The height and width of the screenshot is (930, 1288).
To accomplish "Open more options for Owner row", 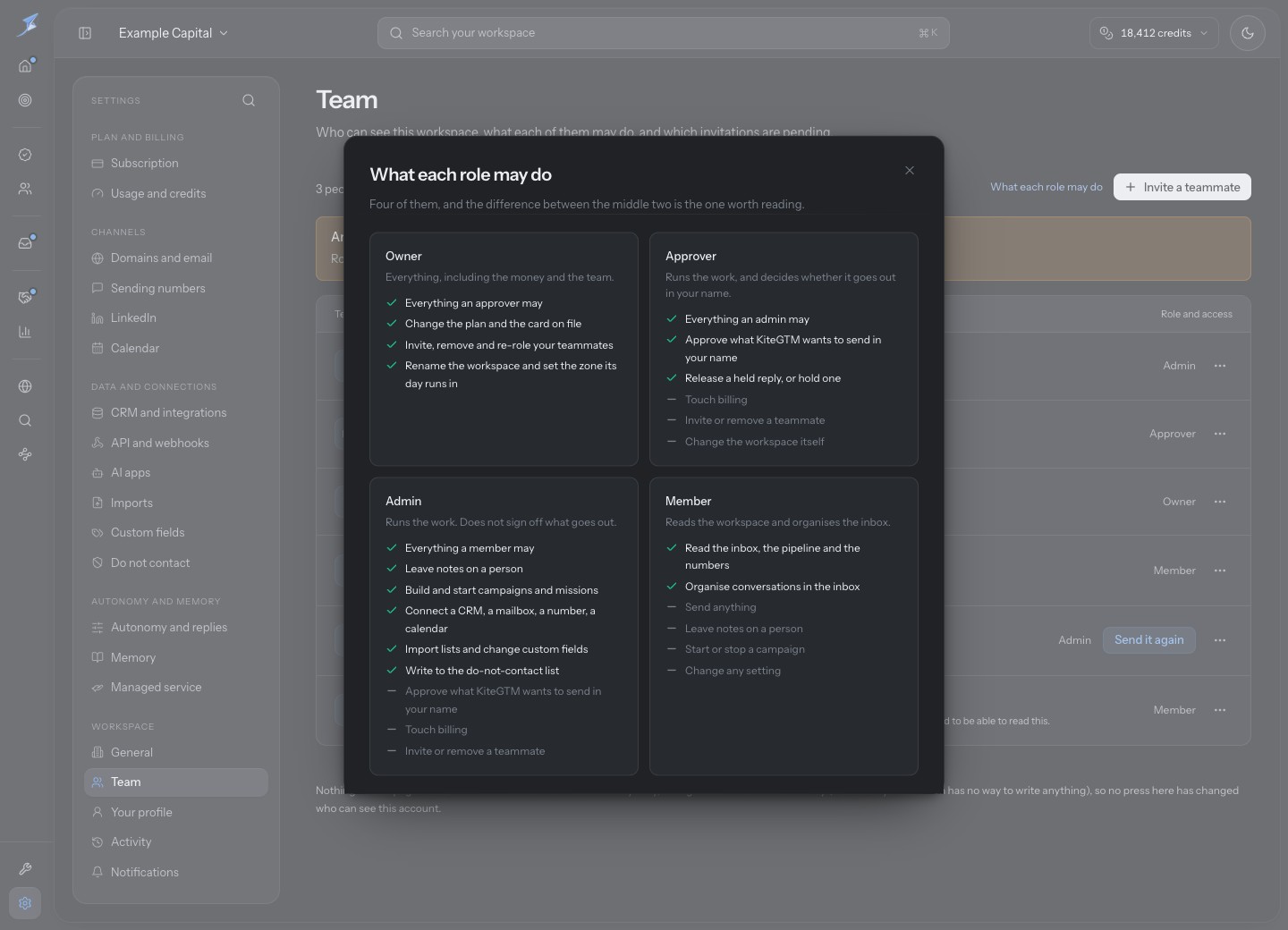I will click(x=1220, y=502).
